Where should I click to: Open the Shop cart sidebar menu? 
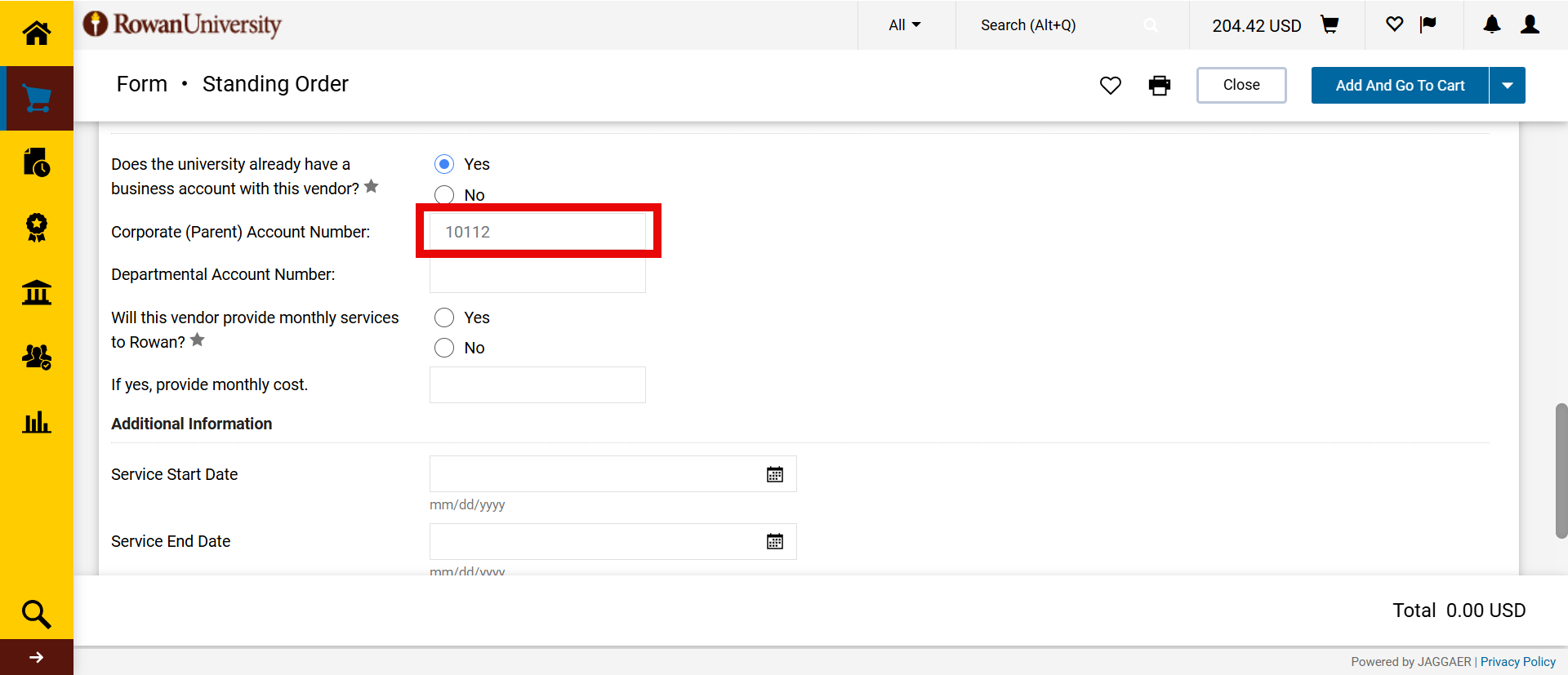(x=37, y=98)
